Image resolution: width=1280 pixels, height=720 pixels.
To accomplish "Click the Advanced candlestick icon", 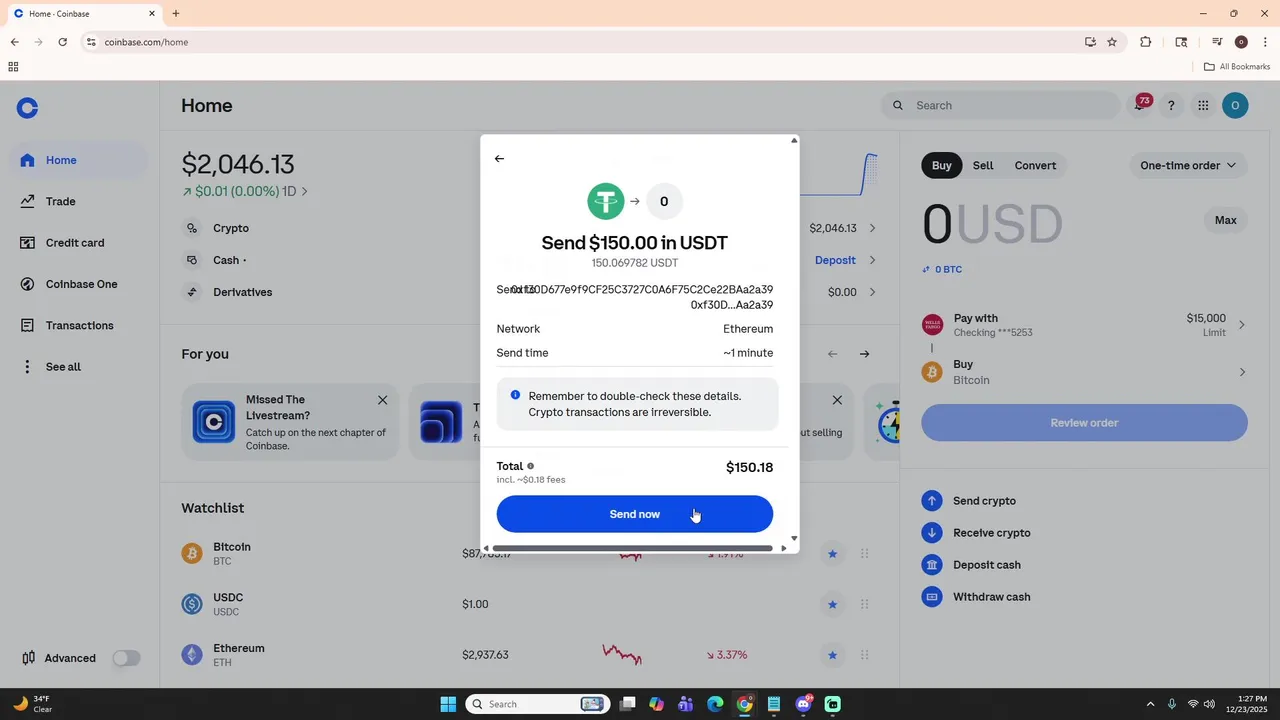I will (28, 658).
